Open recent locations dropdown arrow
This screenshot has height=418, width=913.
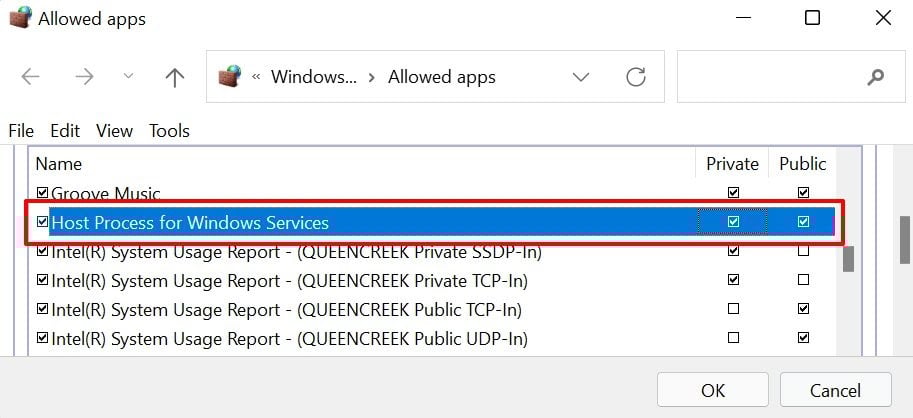click(128, 77)
